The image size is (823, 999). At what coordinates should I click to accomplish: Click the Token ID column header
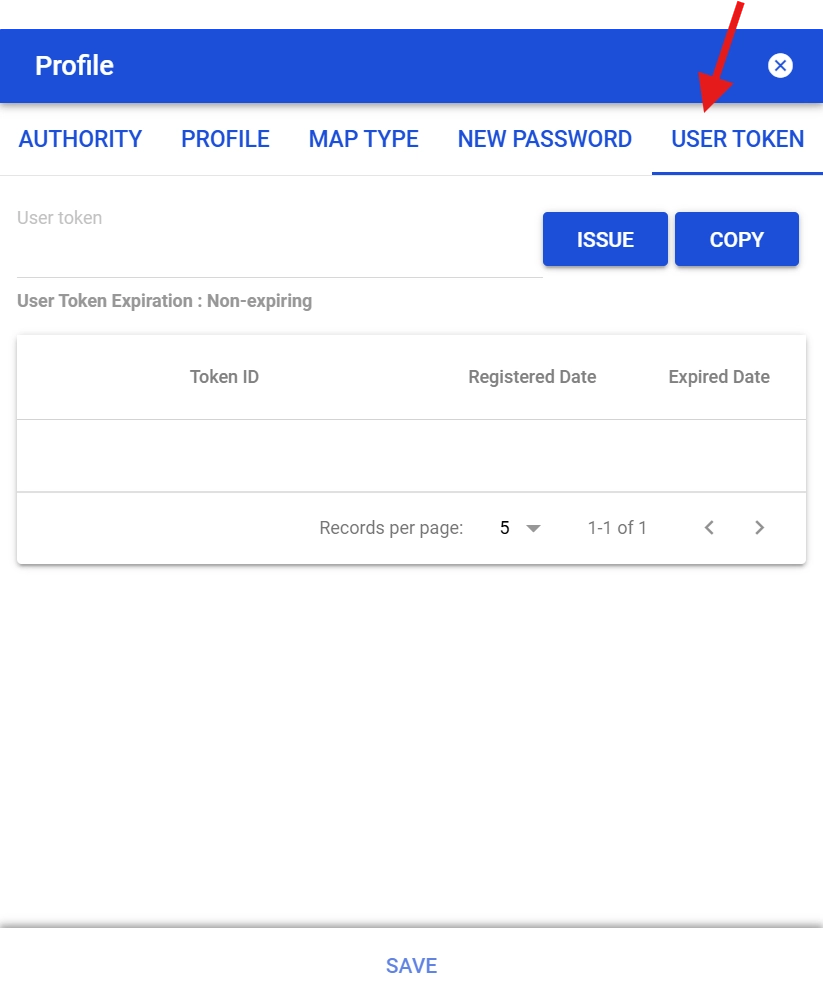(x=224, y=377)
